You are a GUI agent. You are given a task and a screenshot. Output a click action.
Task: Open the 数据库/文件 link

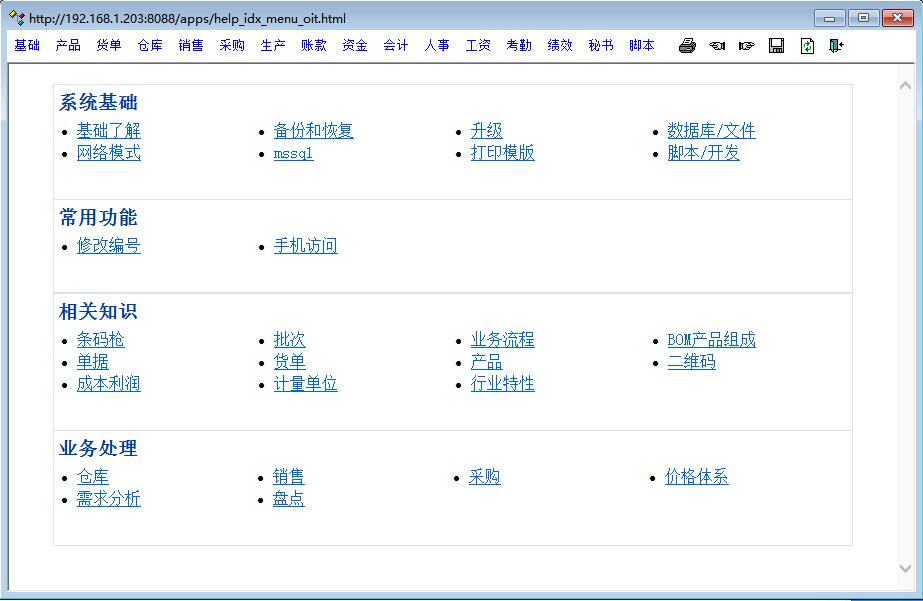[x=711, y=131]
